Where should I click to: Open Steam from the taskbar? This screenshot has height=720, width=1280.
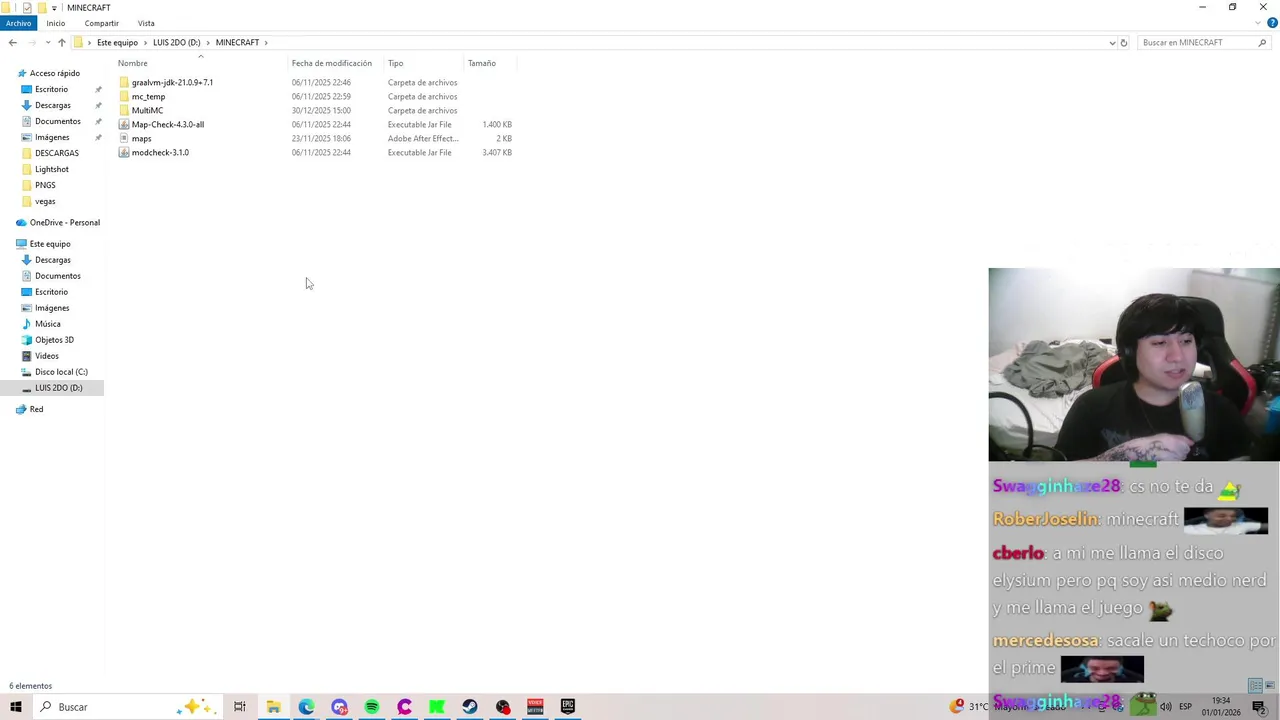click(470, 707)
